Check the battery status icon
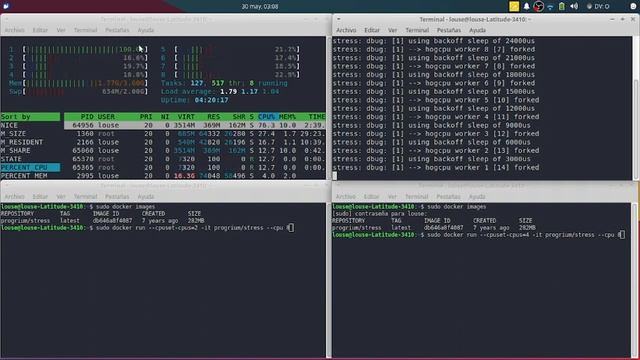Viewport: 640px width, 360px height. pyautogui.click(x=562, y=6)
